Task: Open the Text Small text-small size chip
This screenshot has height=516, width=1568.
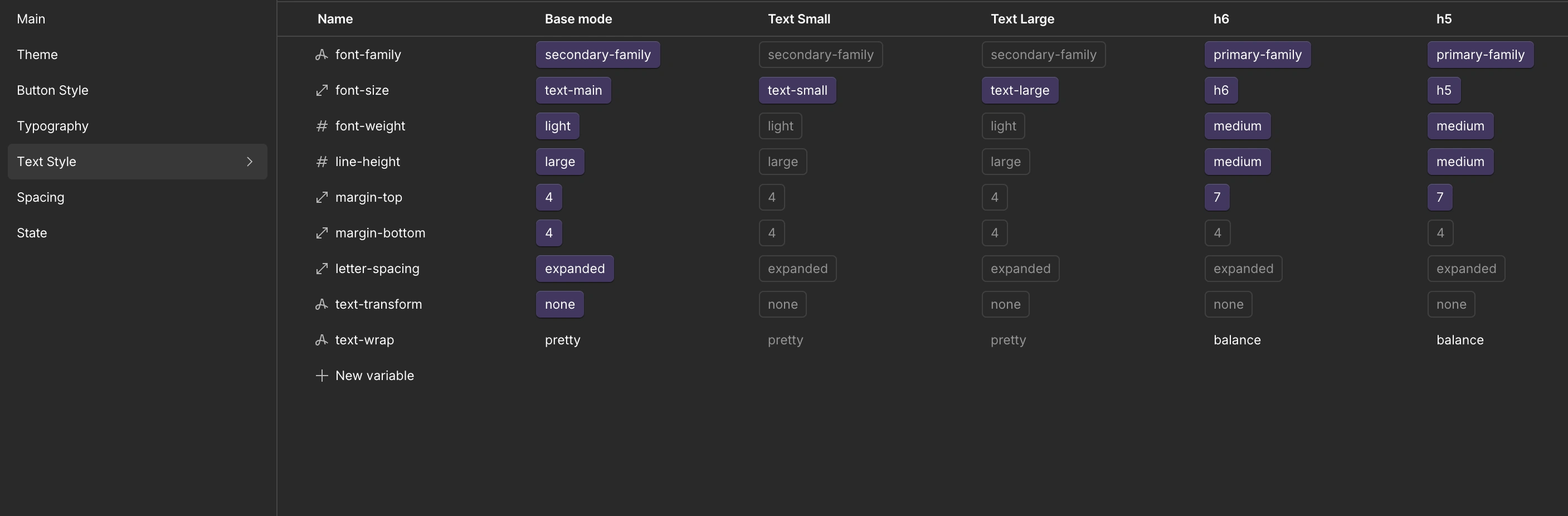Action: click(797, 91)
